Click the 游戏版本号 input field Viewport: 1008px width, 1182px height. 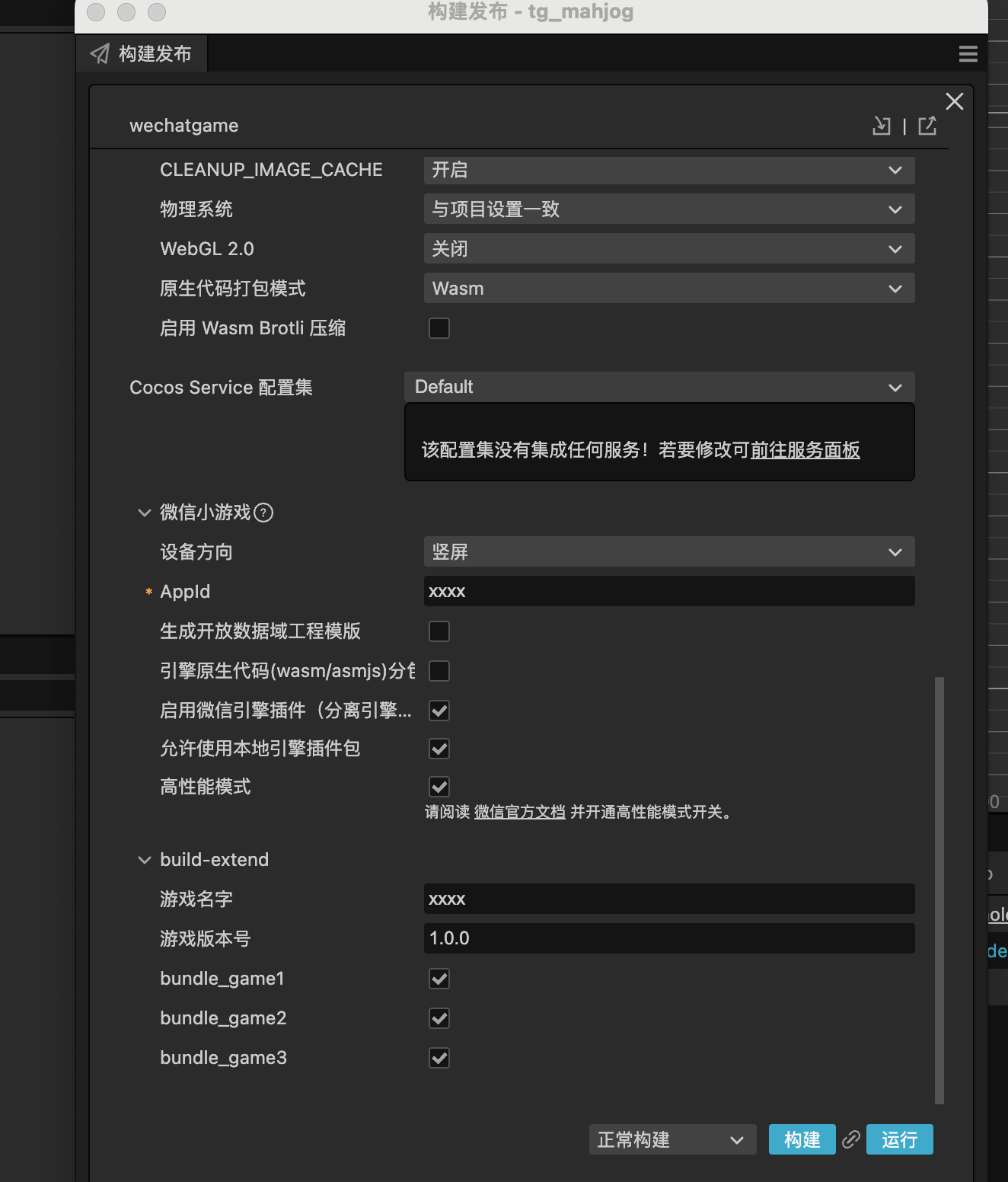click(x=669, y=938)
